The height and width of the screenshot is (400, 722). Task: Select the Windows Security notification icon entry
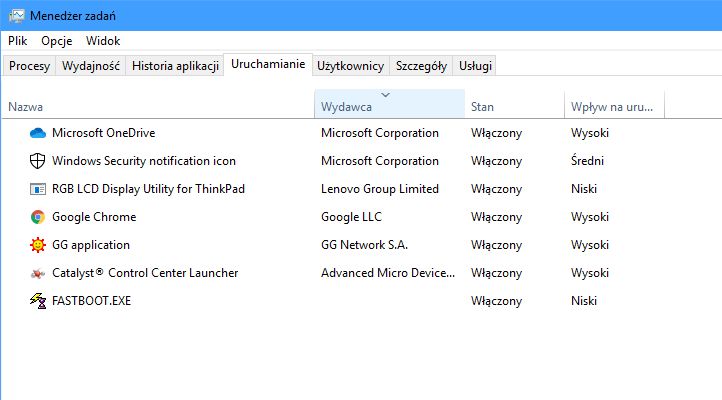coord(144,161)
